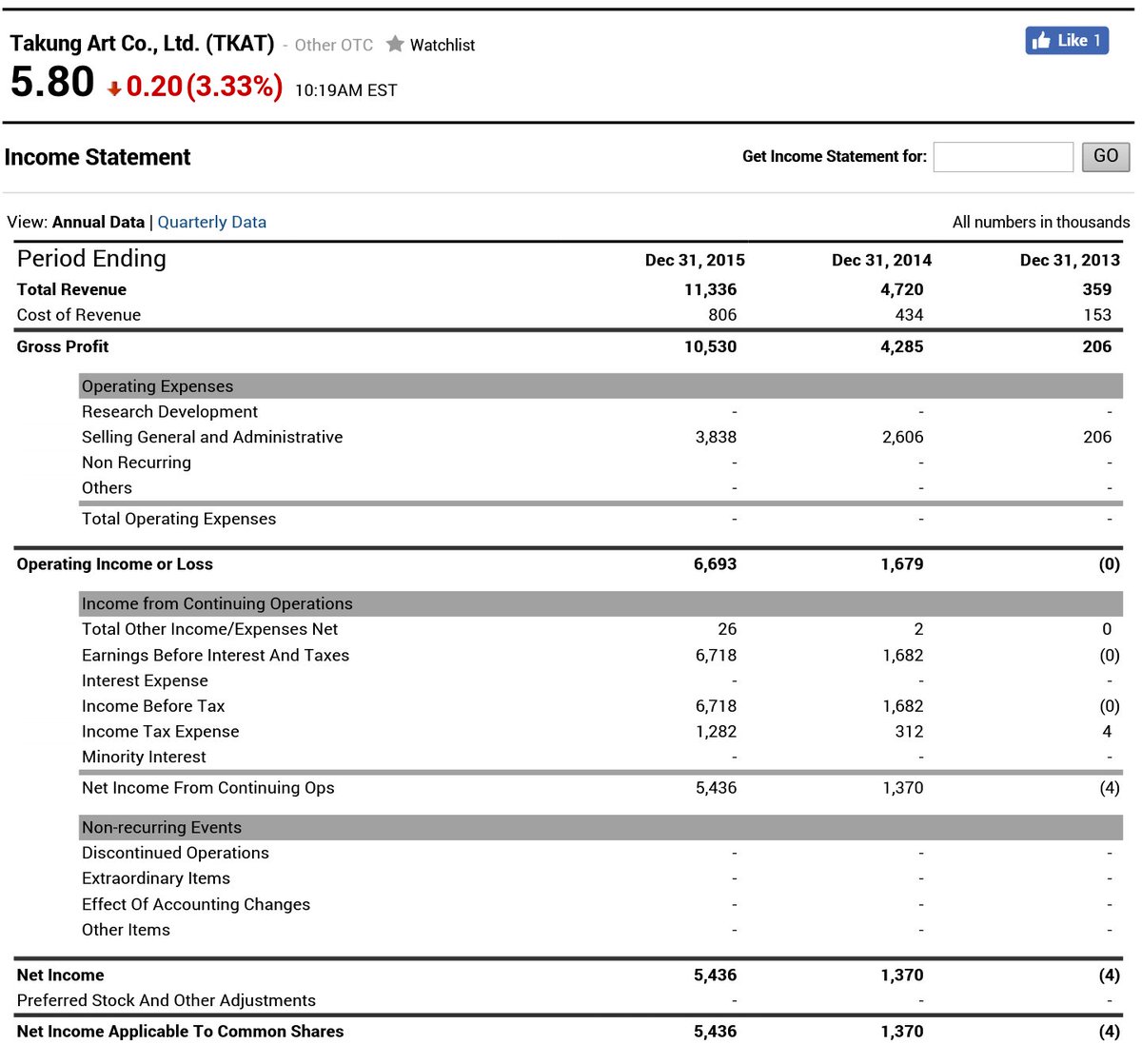Click the 1,679 operating income value

click(901, 564)
